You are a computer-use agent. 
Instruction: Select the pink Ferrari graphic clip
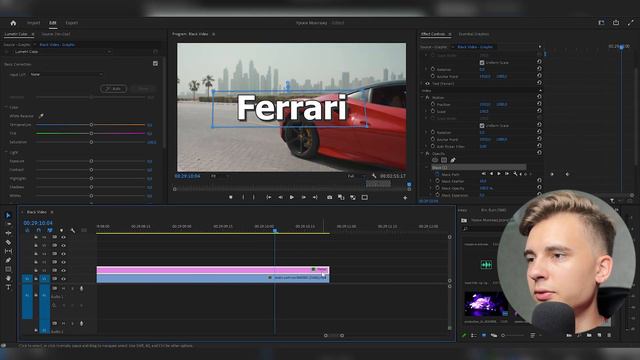click(213, 269)
